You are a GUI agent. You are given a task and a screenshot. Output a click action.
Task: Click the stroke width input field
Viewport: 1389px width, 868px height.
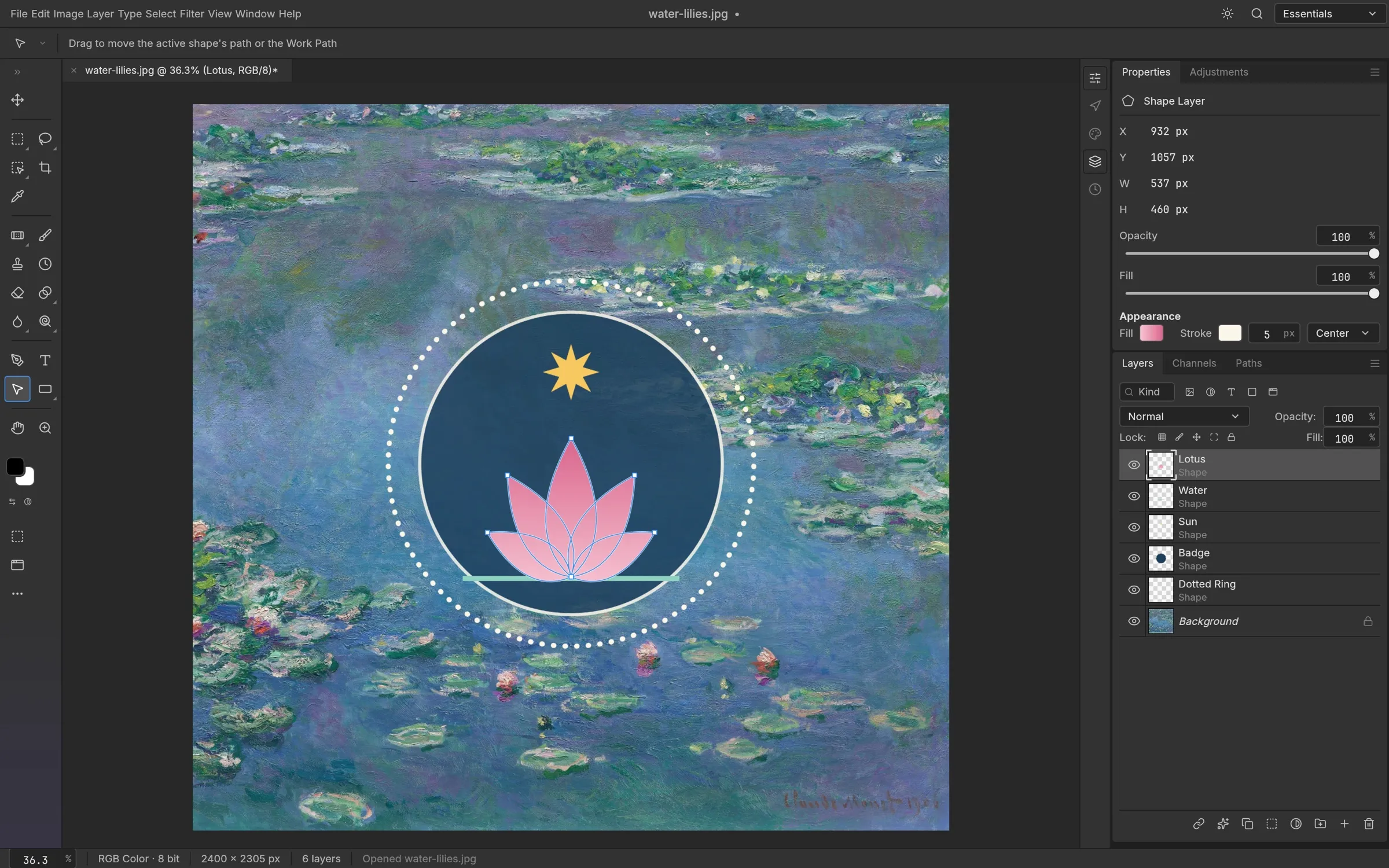(x=1274, y=333)
